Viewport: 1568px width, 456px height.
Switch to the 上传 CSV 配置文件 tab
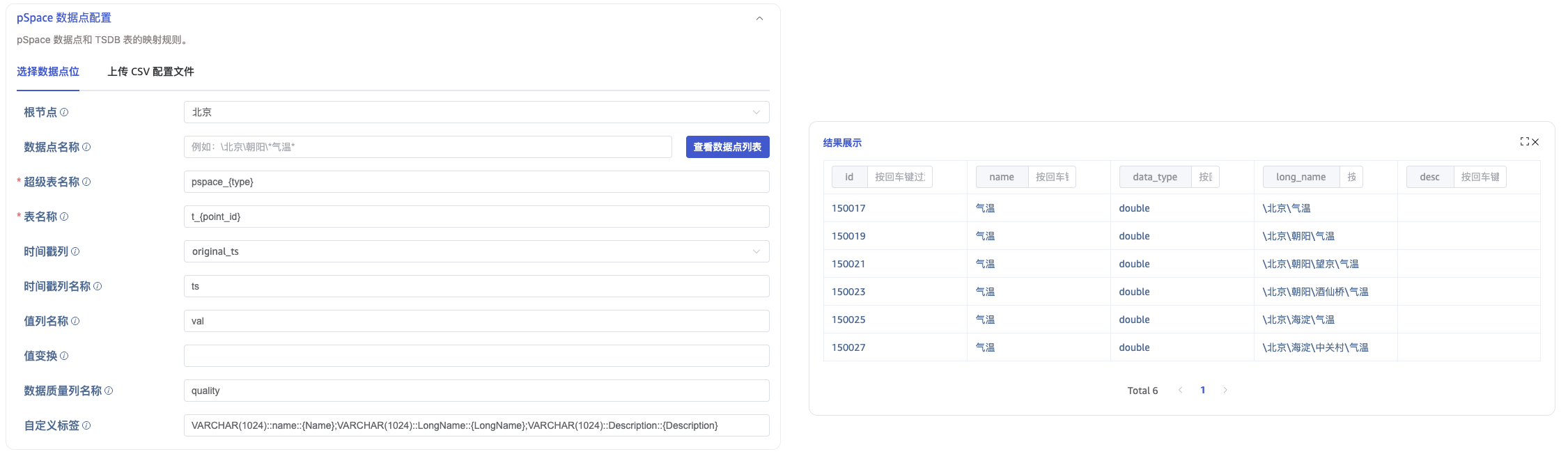(x=150, y=72)
